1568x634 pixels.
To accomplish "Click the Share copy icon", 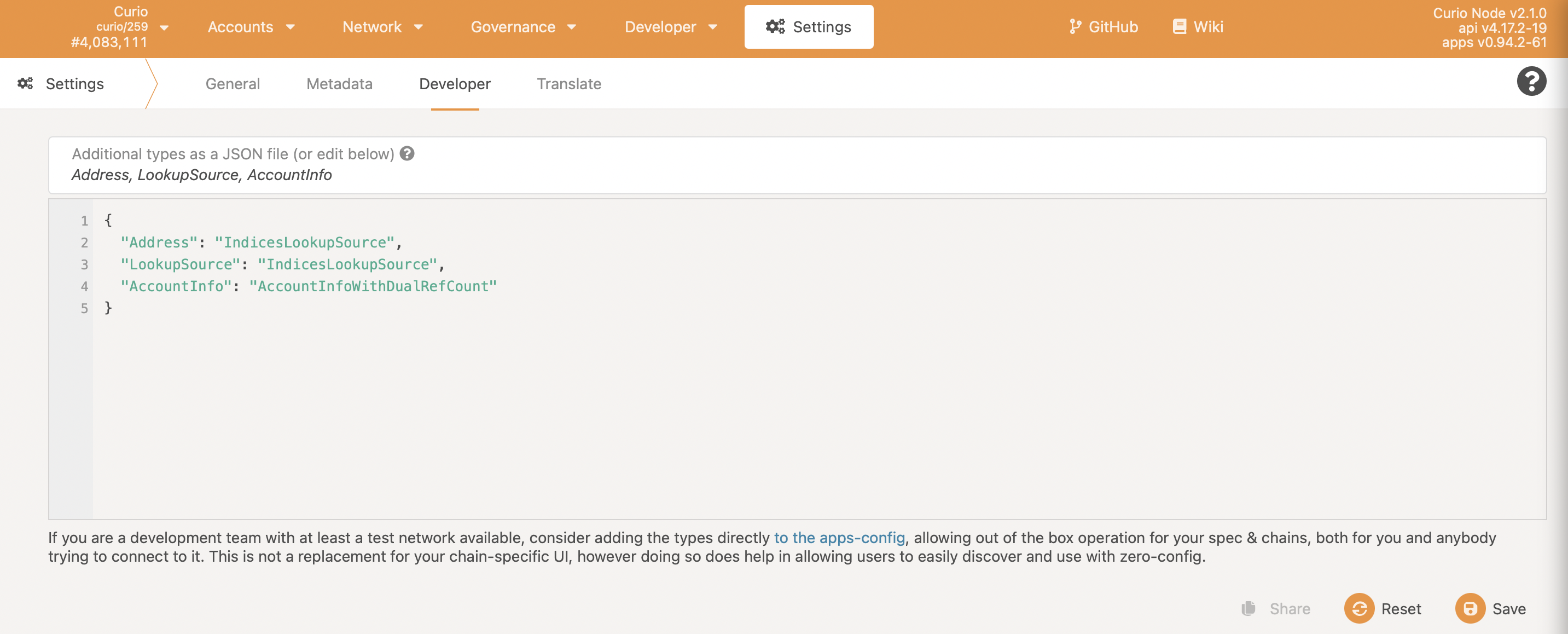I will (x=1248, y=608).
